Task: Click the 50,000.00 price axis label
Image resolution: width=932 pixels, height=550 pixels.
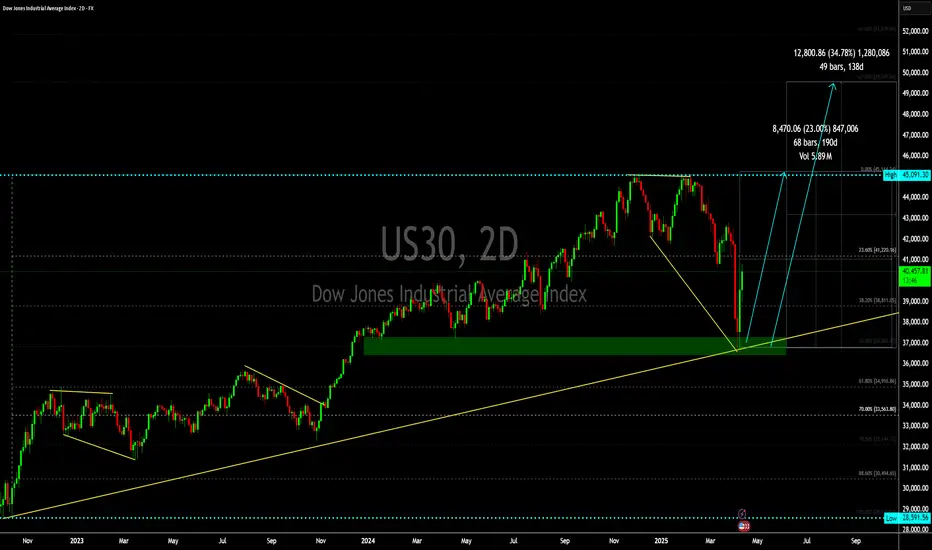Action: coord(915,73)
